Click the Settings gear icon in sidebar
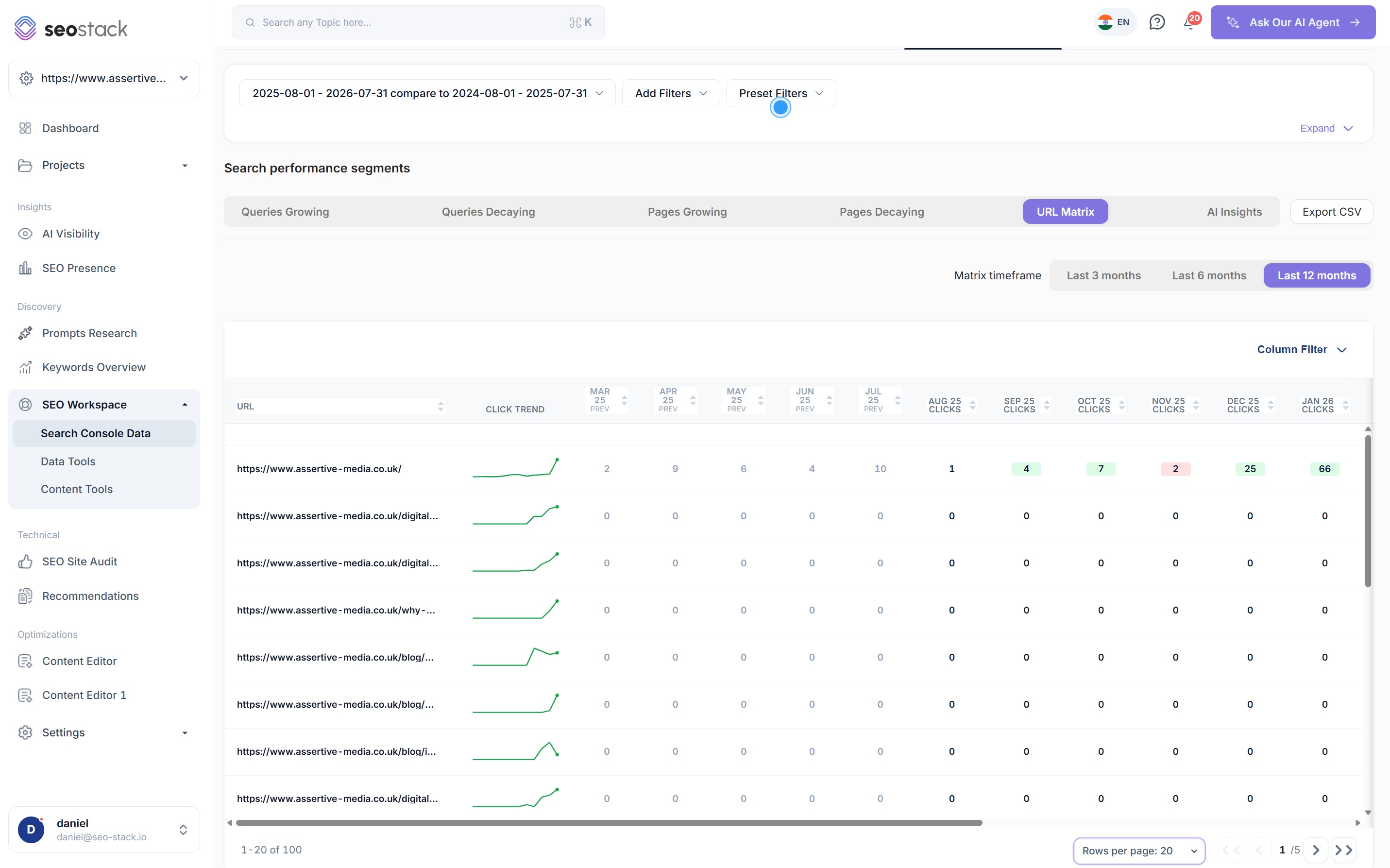The width and height of the screenshot is (1390, 868). coord(25,732)
